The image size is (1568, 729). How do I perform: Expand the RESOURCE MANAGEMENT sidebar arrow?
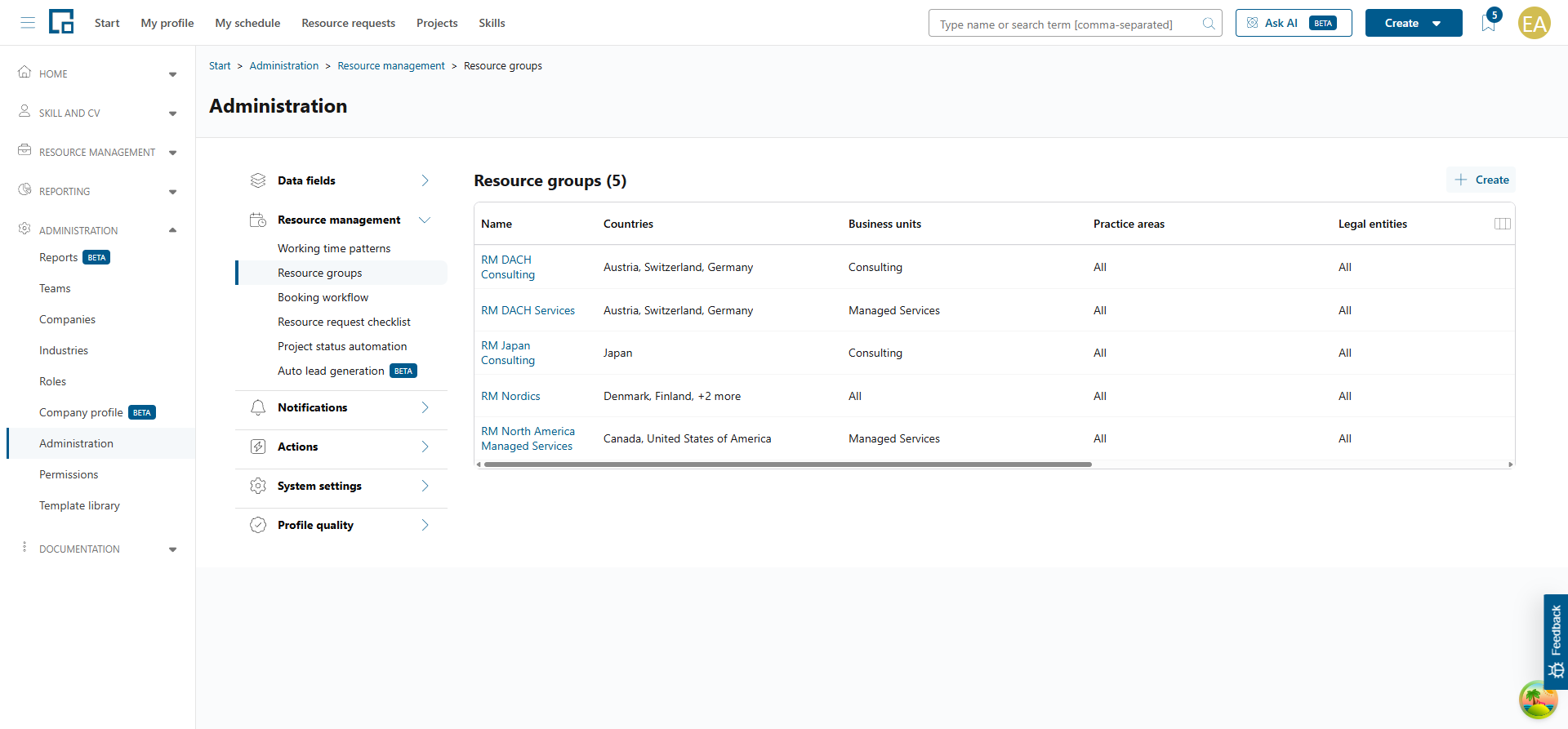(172, 153)
